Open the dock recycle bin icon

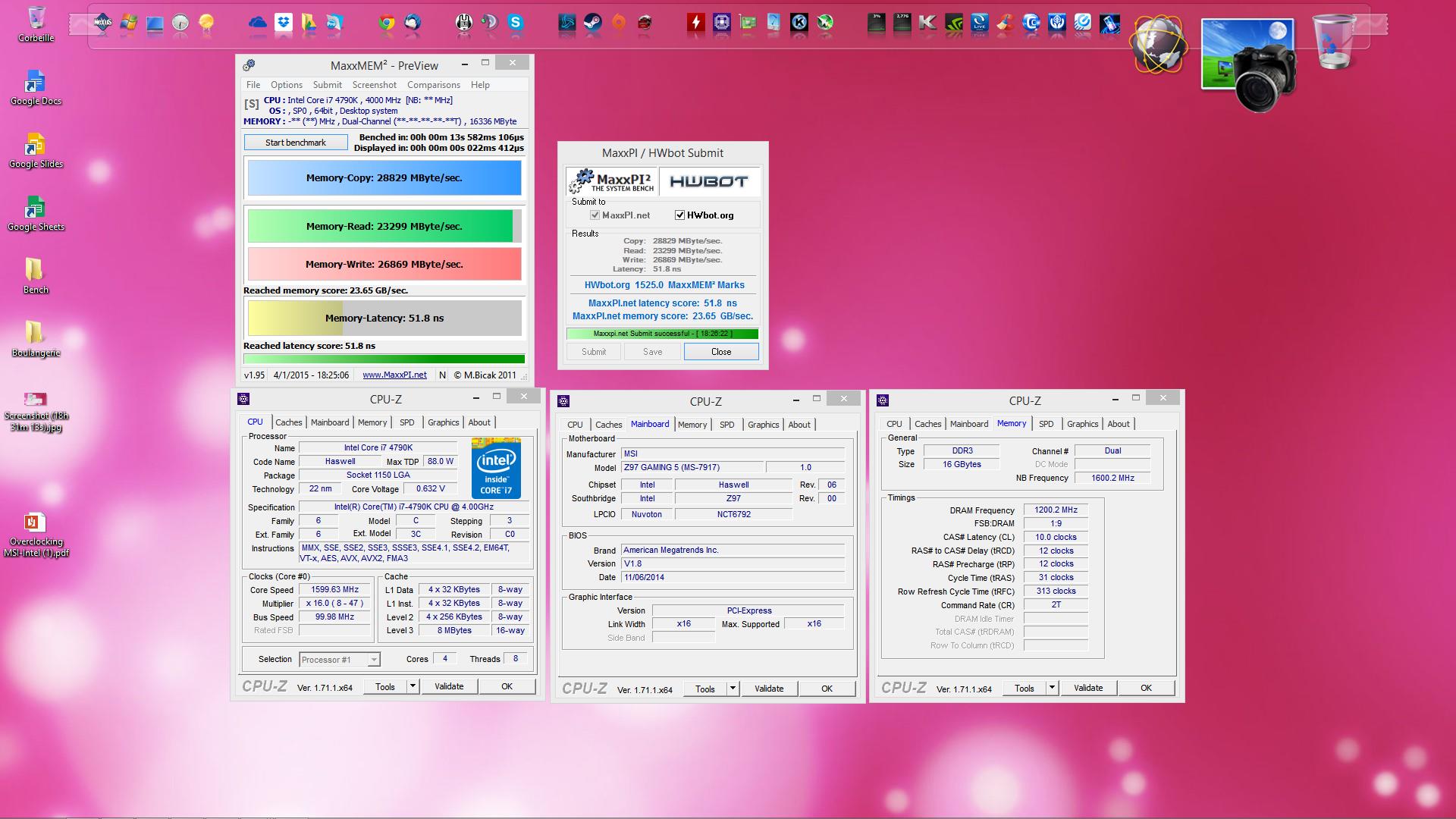[x=1334, y=41]
